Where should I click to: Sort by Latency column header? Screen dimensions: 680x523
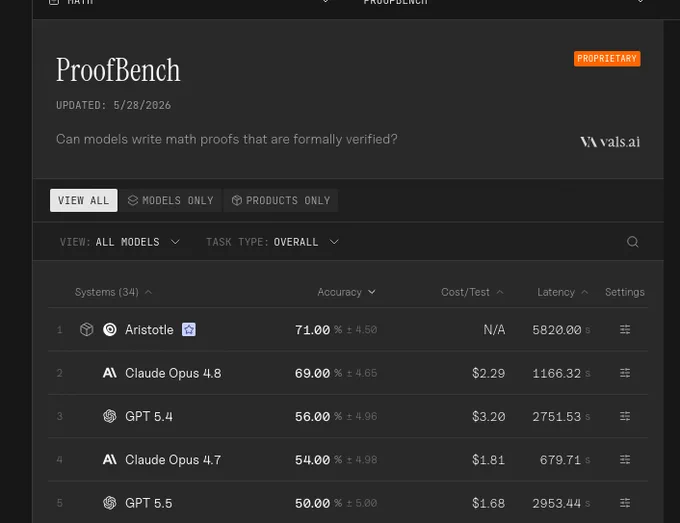point(562,292)
